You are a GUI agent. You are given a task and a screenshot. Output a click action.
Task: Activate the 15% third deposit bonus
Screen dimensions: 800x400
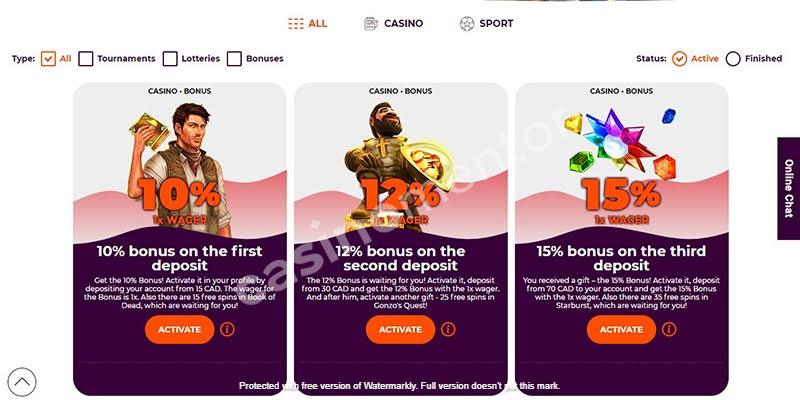(621, 330)
